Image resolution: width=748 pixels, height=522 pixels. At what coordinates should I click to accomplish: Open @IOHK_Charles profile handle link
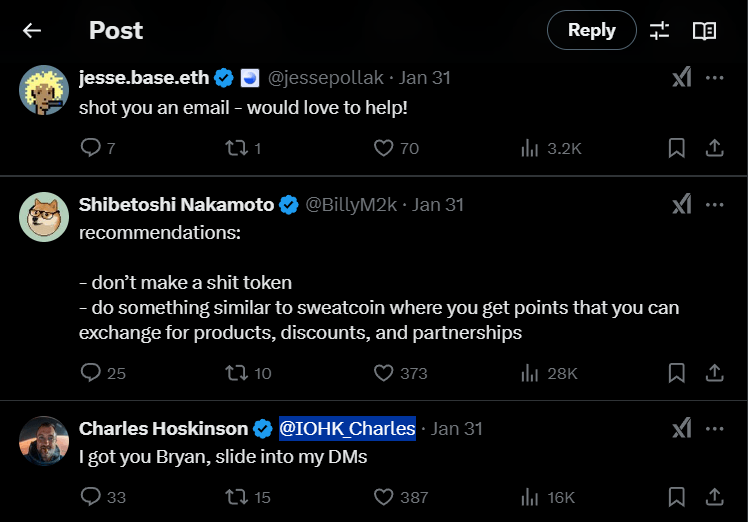pyautogui.click(x=347, y=428)
